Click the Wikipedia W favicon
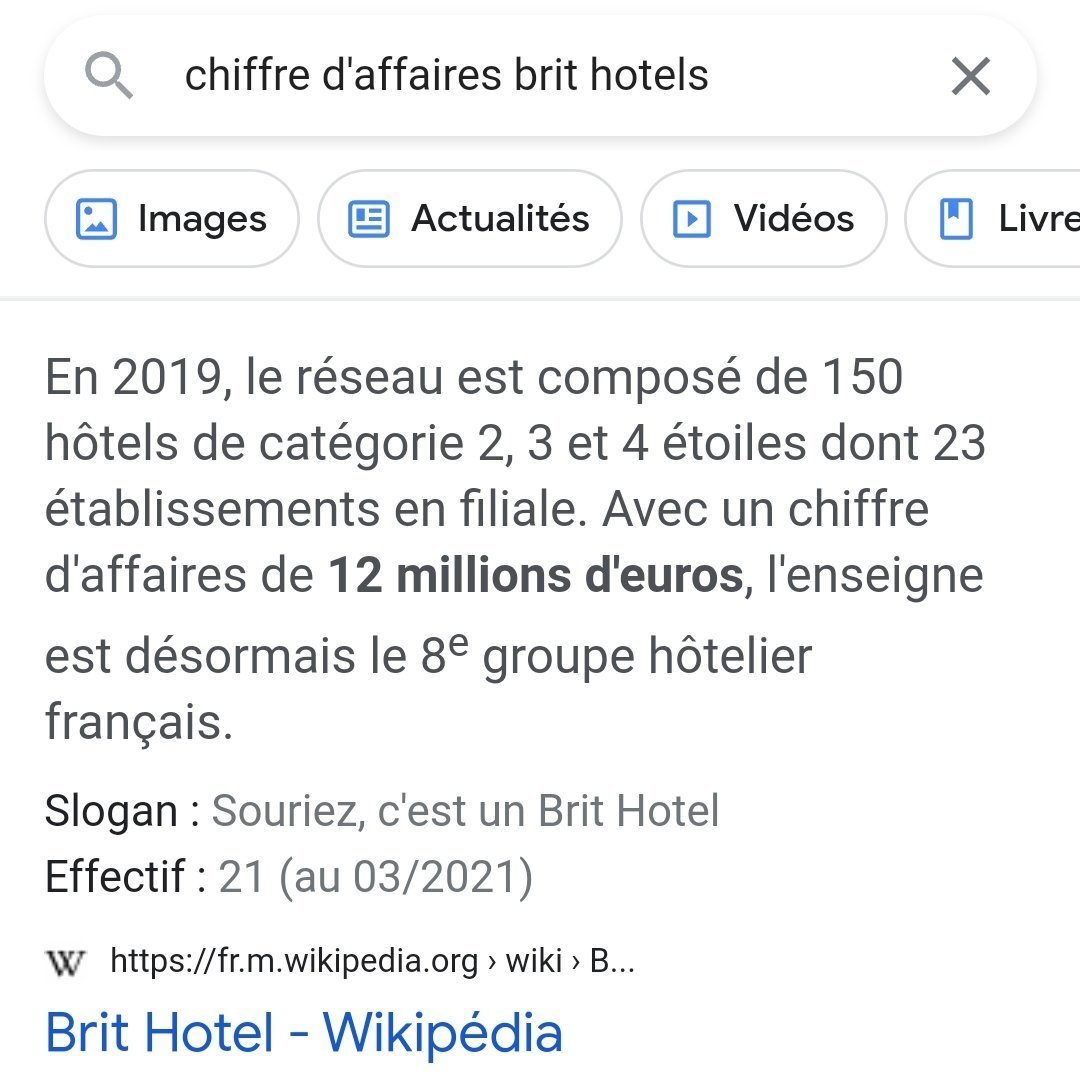This screenshot has width=1080, height=1085. click(66, 962)
